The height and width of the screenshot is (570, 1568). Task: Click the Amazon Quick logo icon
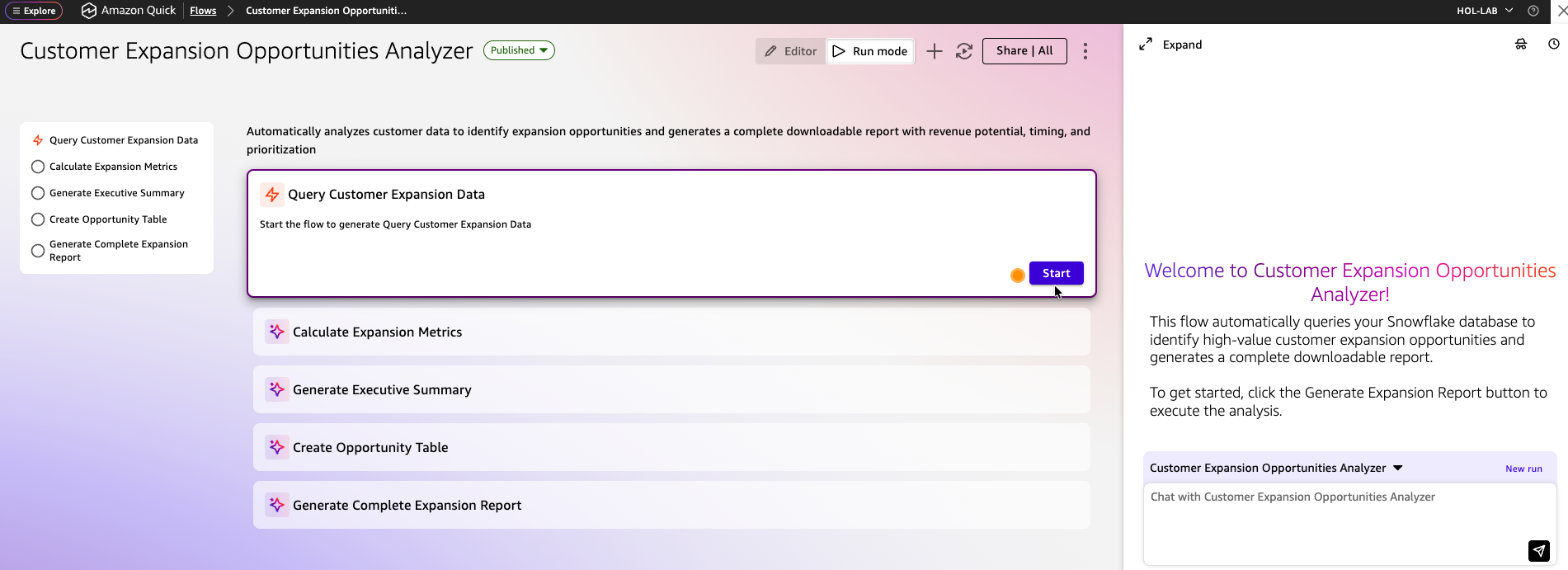pos(89,11)
